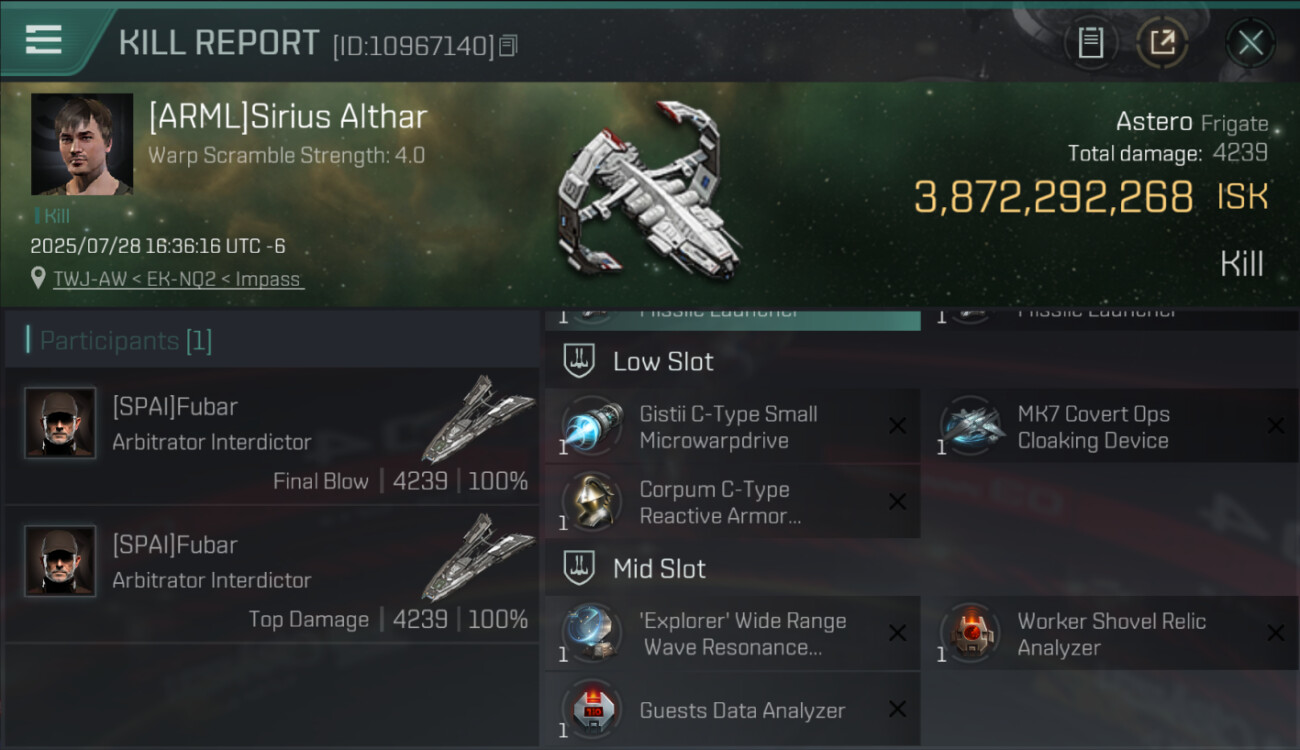1300x750 pixels.
Task: Select the Worker Shovel Relic Analyzer icon
Action: 970,633
